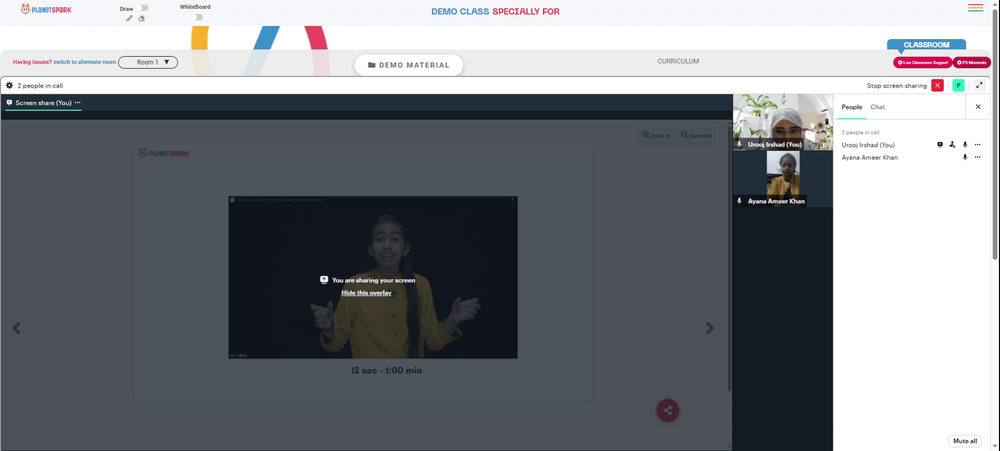1000x451 pixels.
Task: Click the green P participant button
Action: pyautogui.click(x=958, y=85)
